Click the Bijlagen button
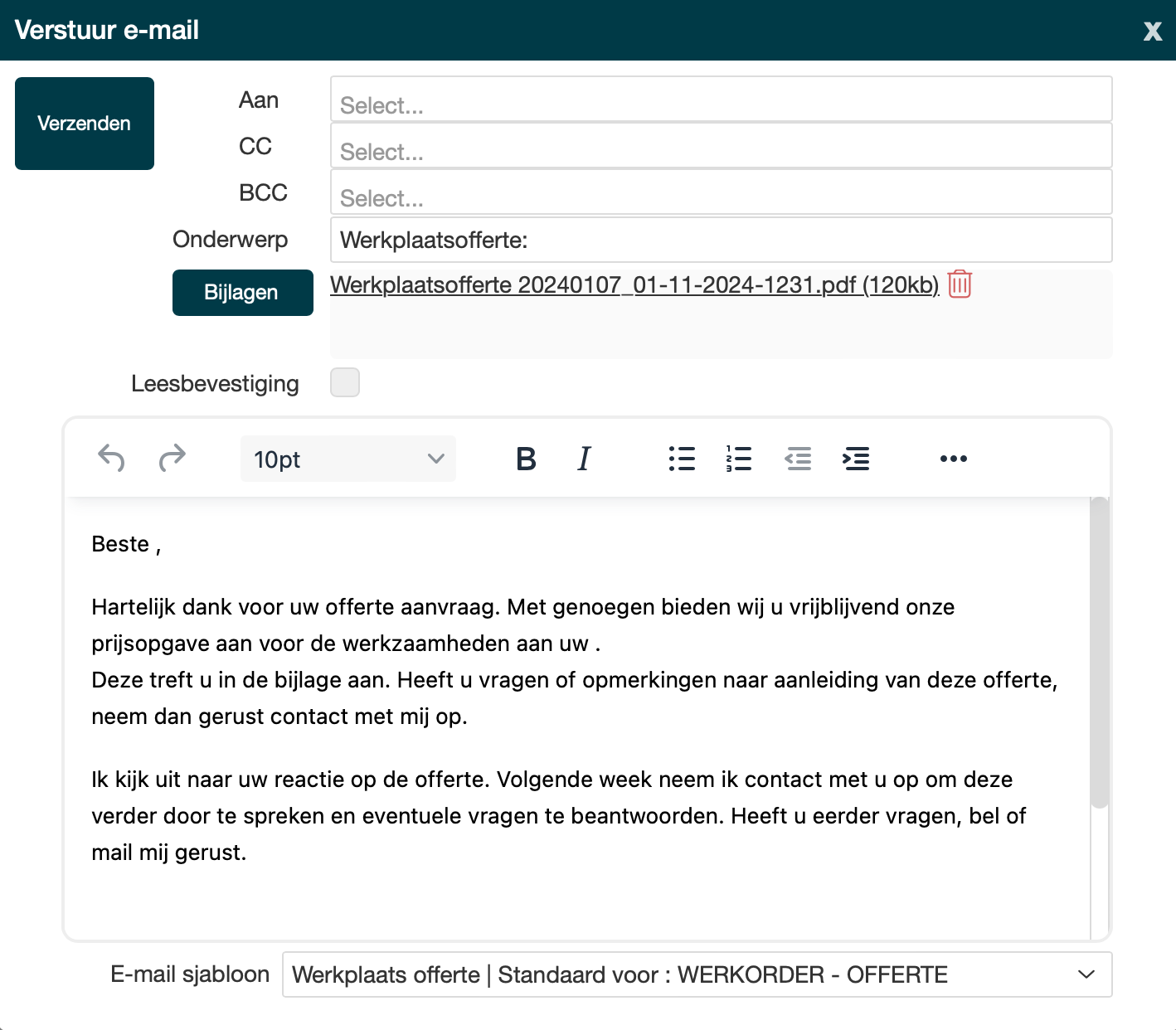Image resolution: width=1176 pixels, height=1030 pixels. pos(242,293)
